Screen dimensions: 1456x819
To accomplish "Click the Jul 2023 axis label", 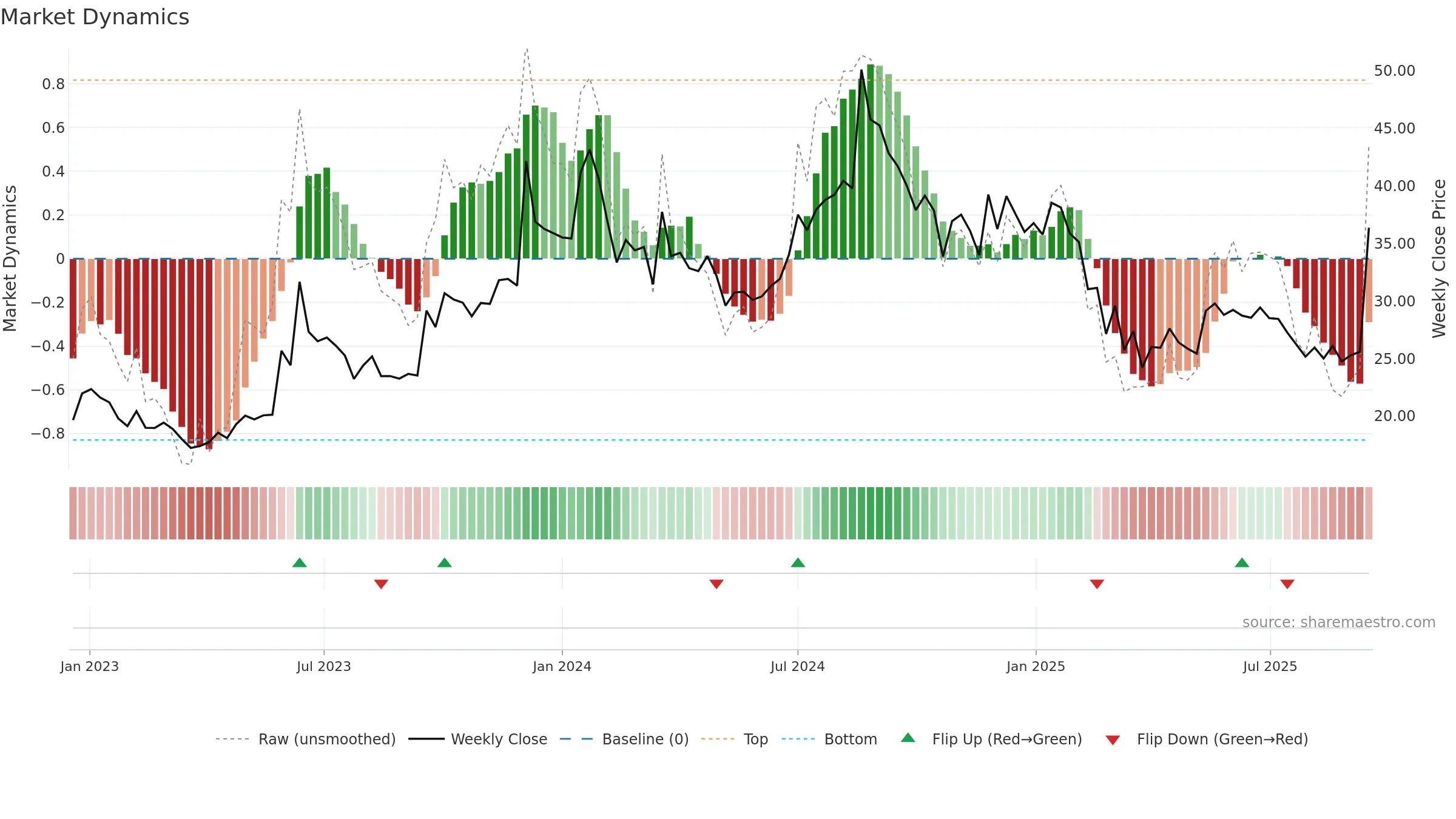I will 323,666.
